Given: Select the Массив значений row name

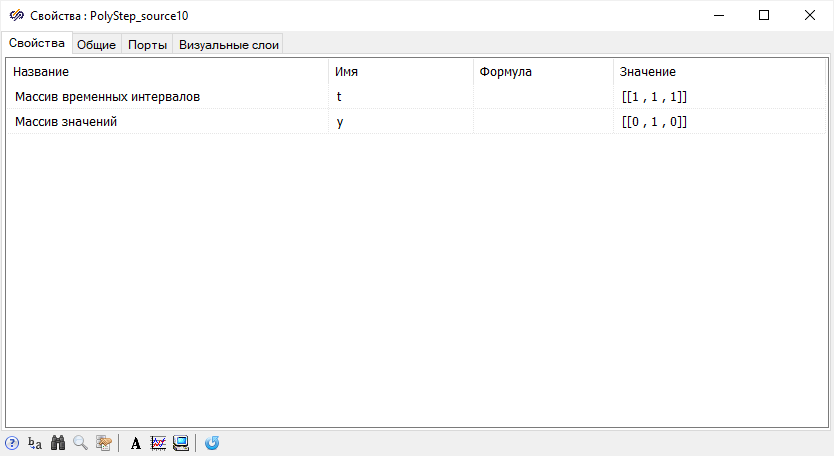Looking at the screenshot, I should point(67,122).
